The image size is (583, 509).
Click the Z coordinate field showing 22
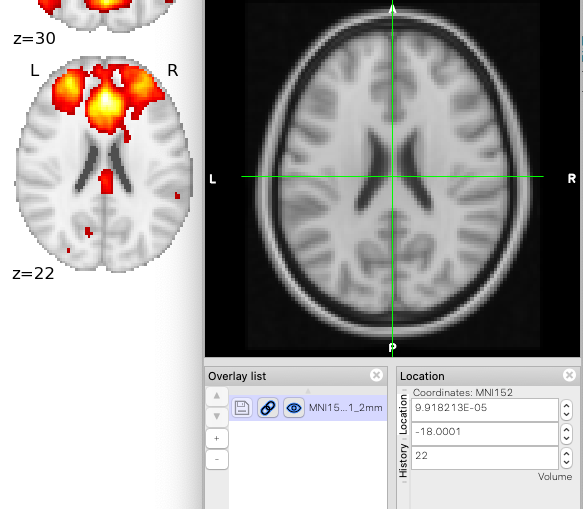[485, 458]
